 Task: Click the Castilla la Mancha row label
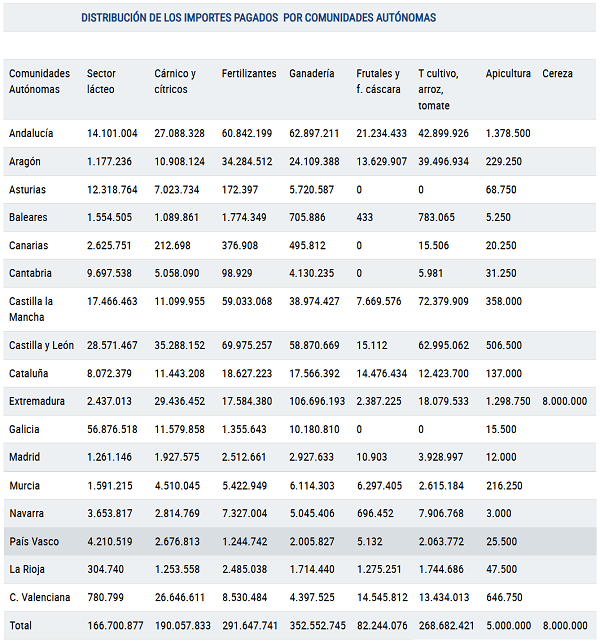(31, 308)
